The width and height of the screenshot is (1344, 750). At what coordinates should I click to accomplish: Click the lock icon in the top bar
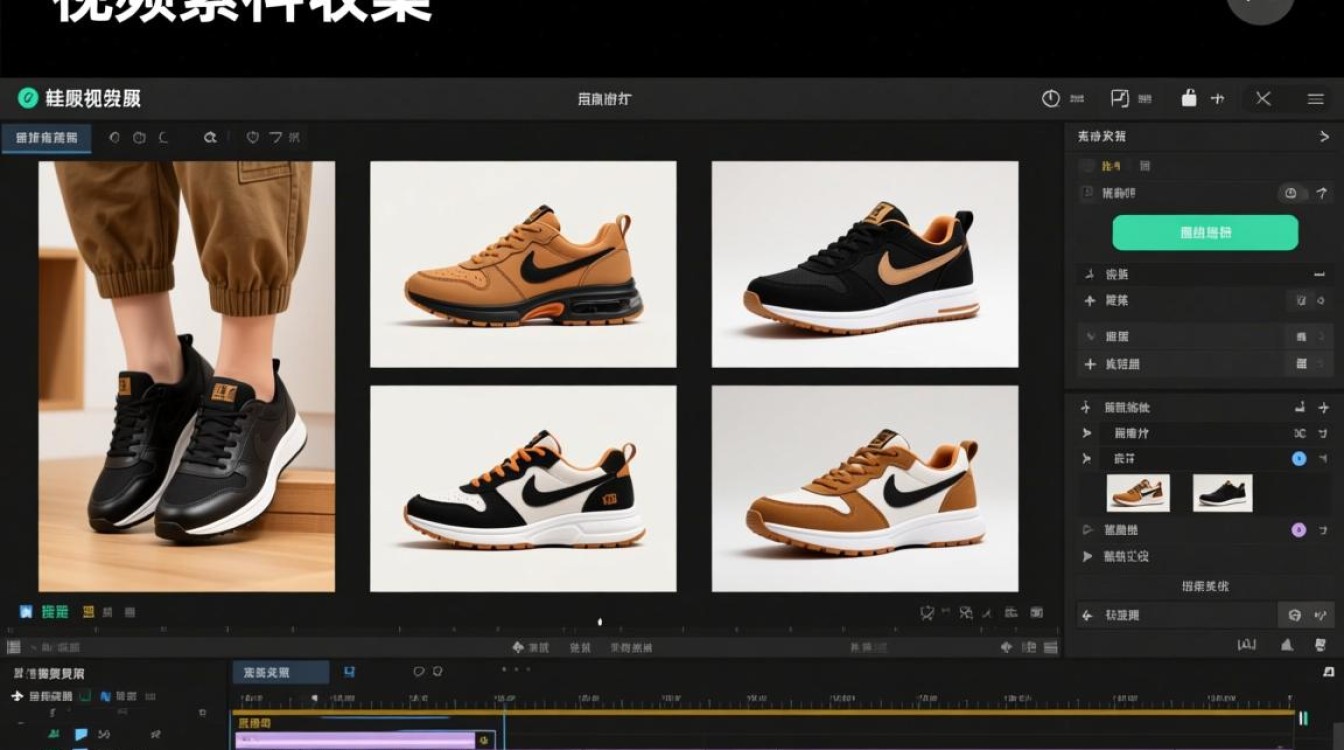[1189, 98]
